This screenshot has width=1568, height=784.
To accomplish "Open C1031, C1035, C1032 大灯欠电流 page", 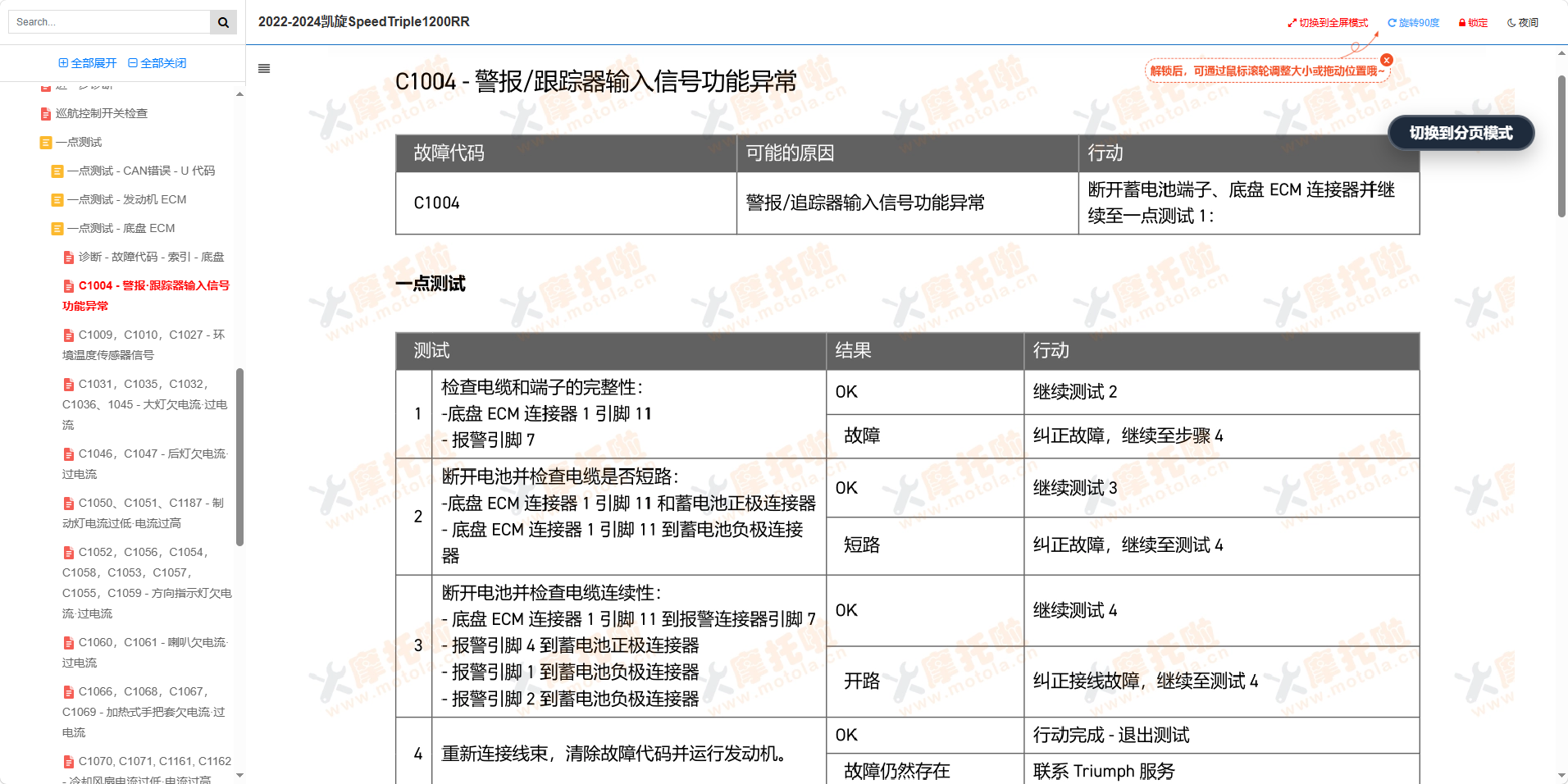I will pos(145,404).
